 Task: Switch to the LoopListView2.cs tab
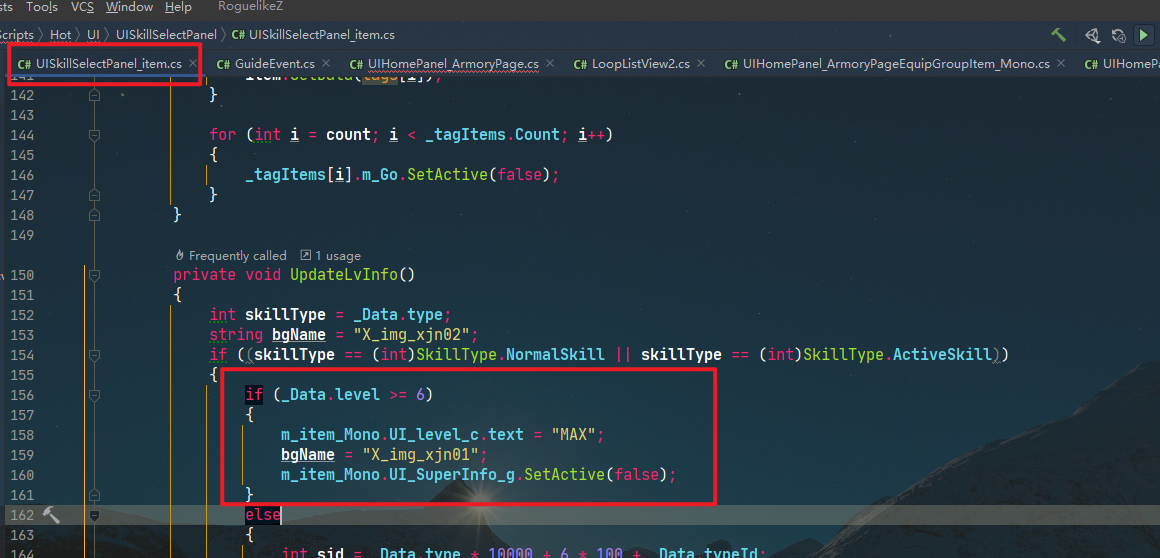640,64
